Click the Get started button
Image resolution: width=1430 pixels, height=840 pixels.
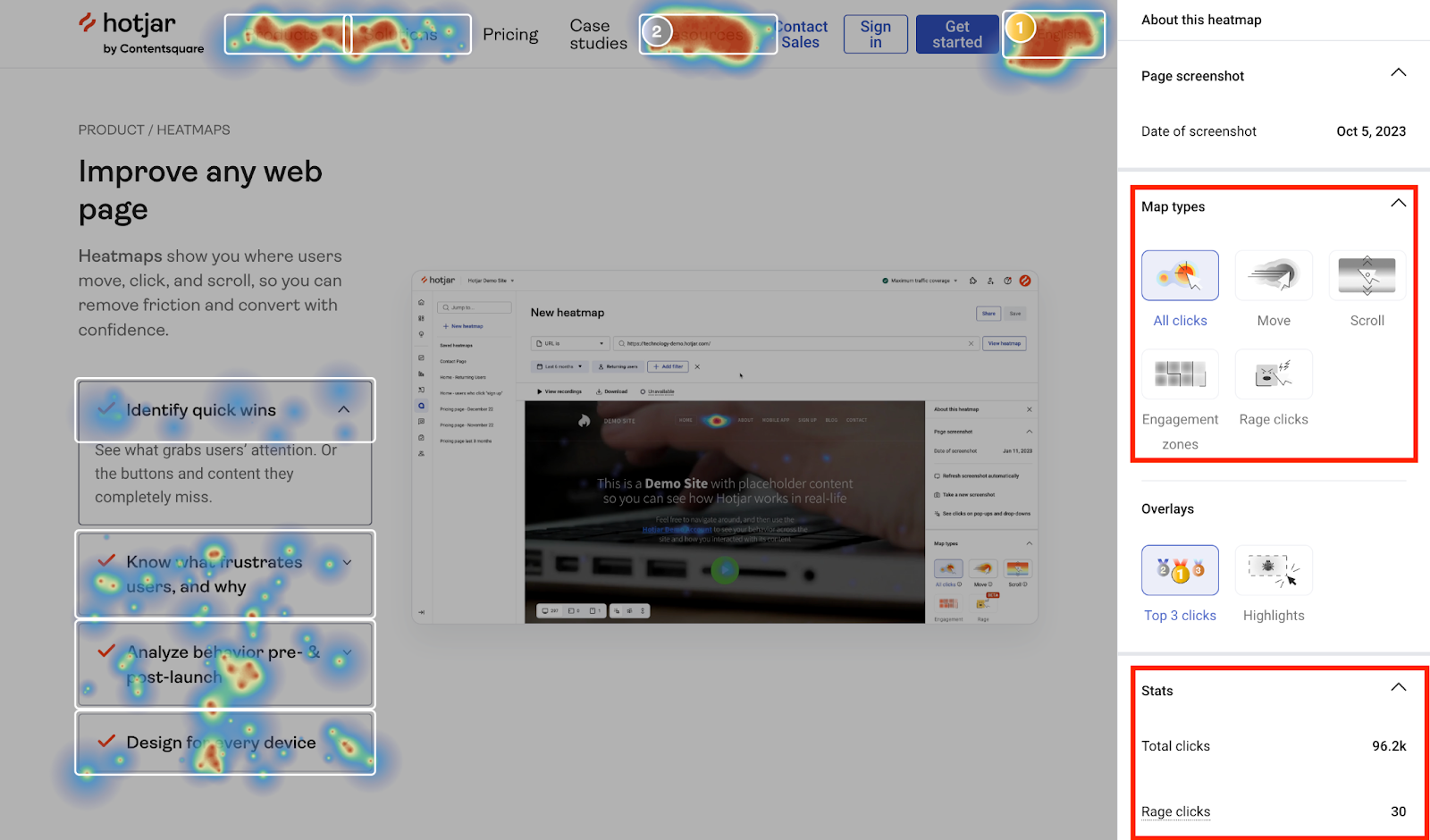click(x=957, y=34)
